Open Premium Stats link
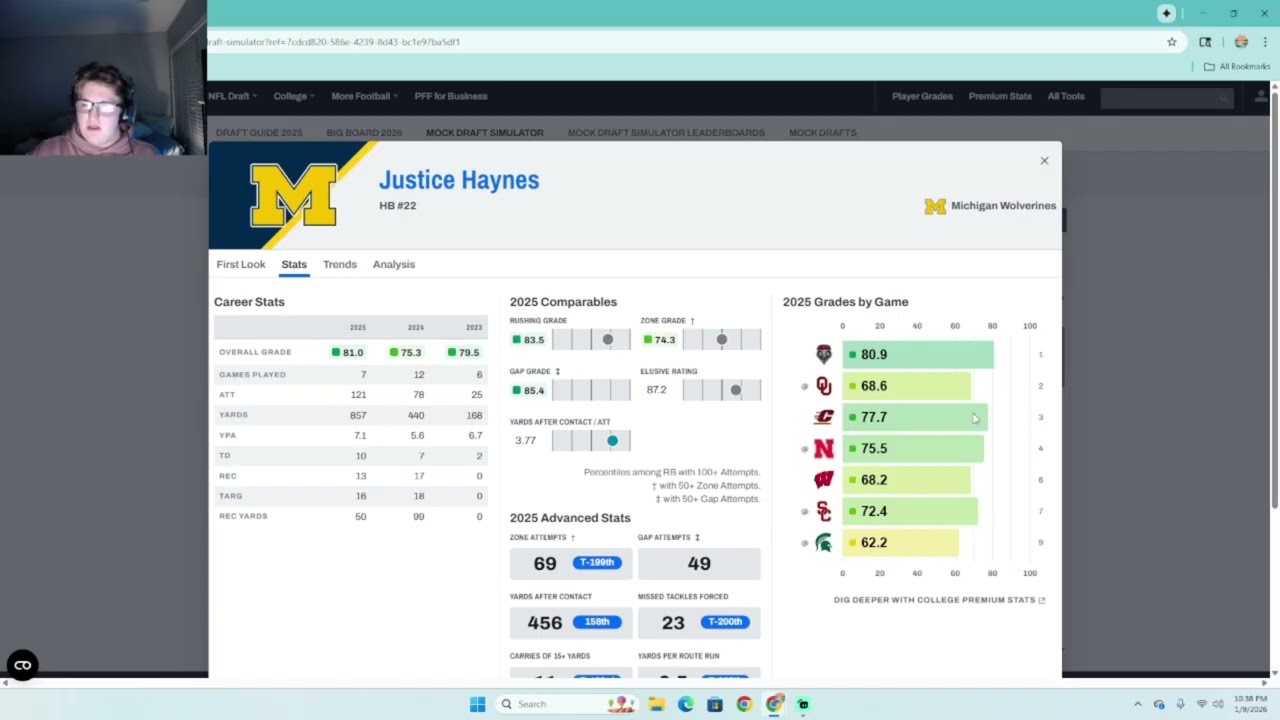Viewport: 1280px width, 720px height. pyautogui.click(x=1000, y=96)
